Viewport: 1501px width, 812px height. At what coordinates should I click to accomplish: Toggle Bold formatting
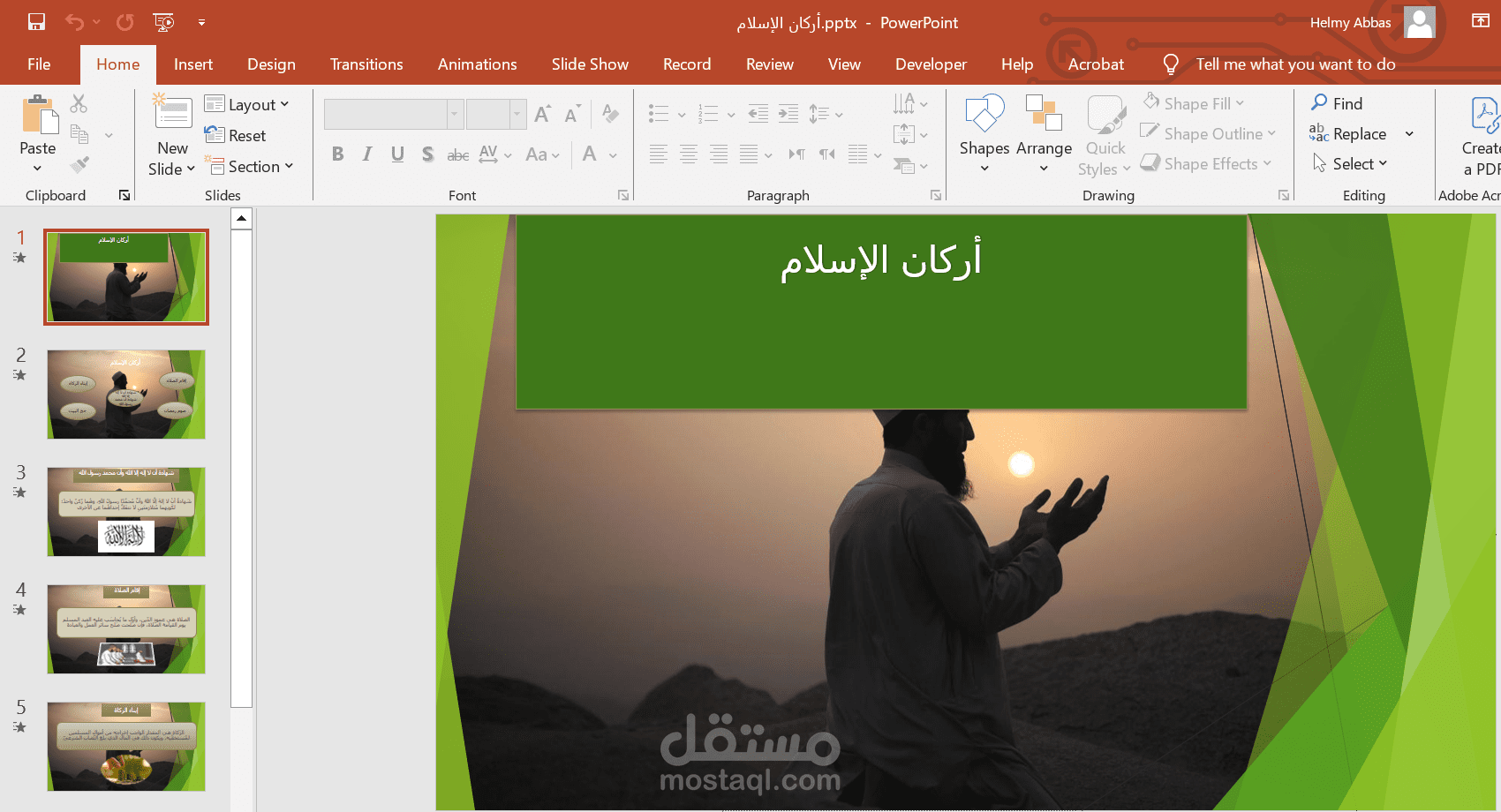coord(337,154)
